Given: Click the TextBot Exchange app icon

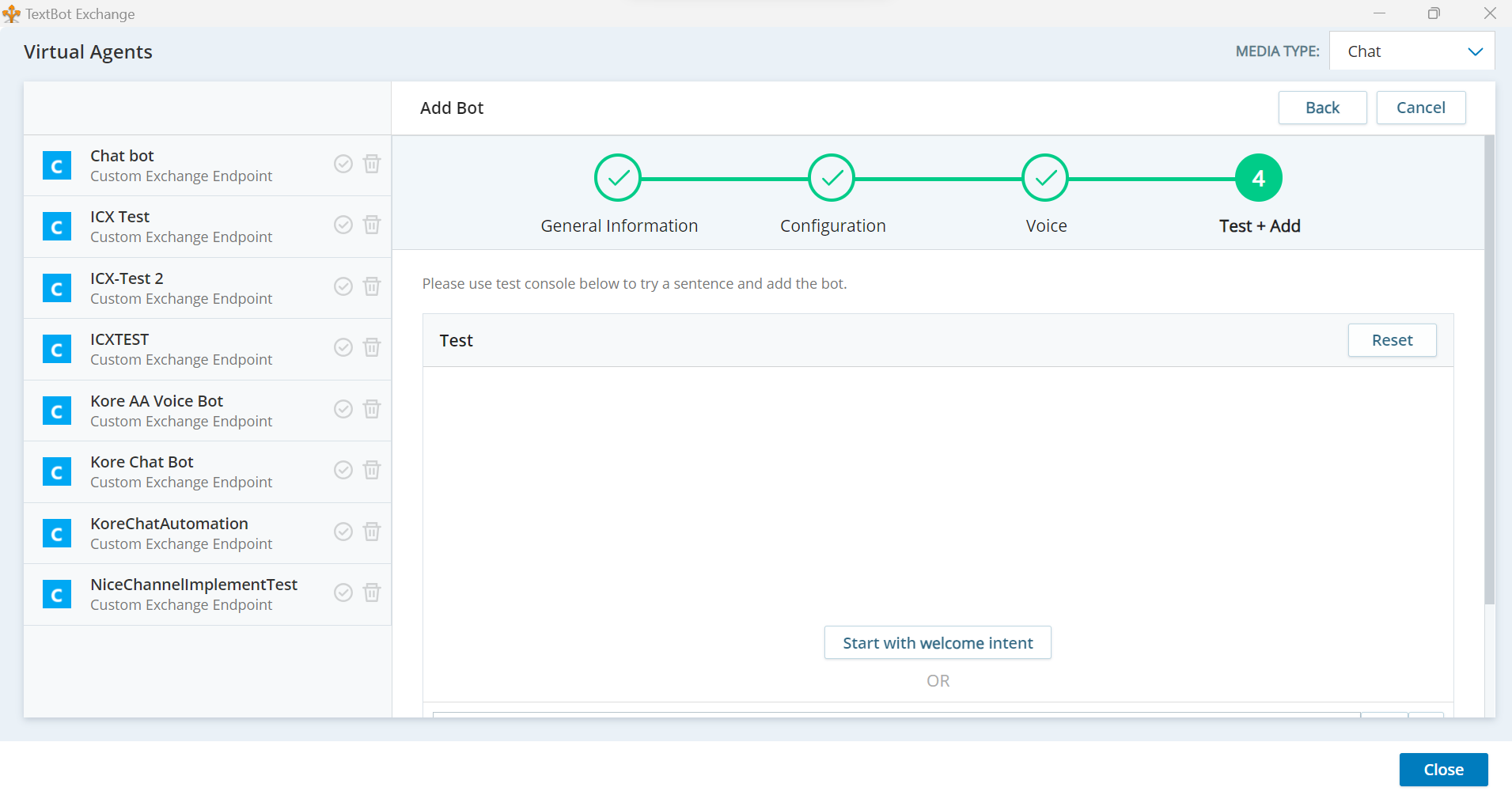Looking at the screenshot, I should (x=11, y=13).
